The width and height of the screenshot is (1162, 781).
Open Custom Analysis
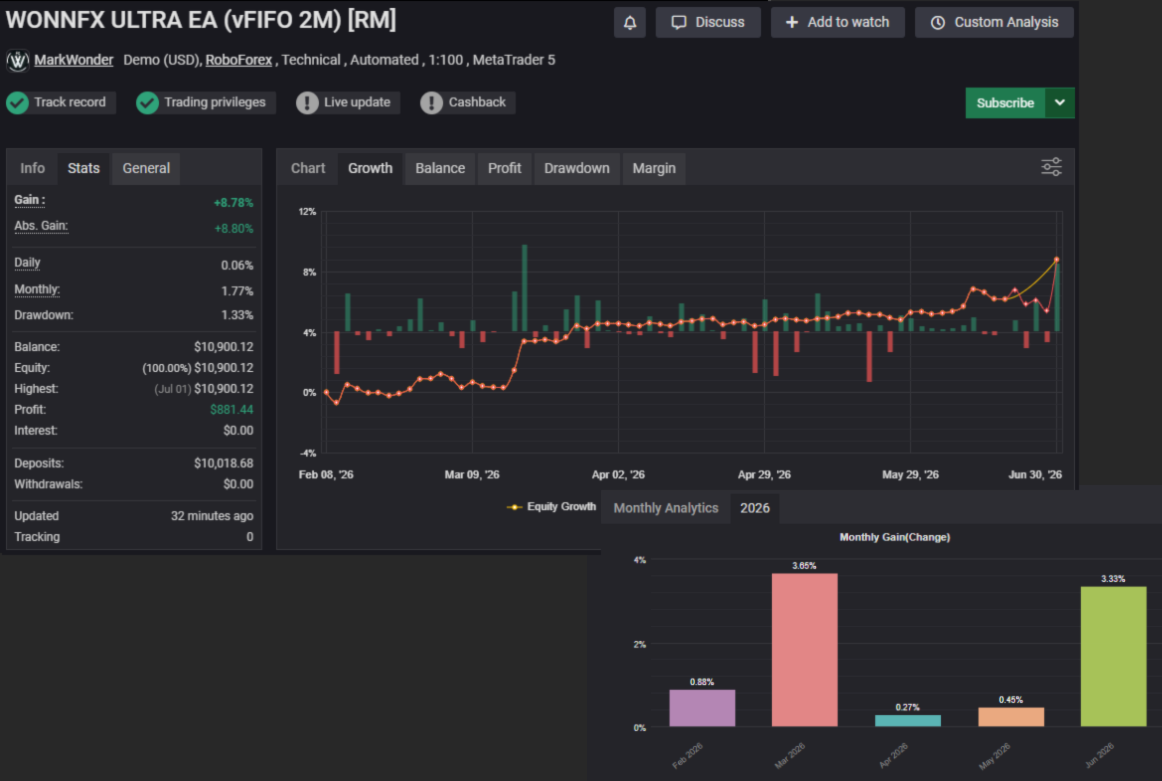click(995, 22)
